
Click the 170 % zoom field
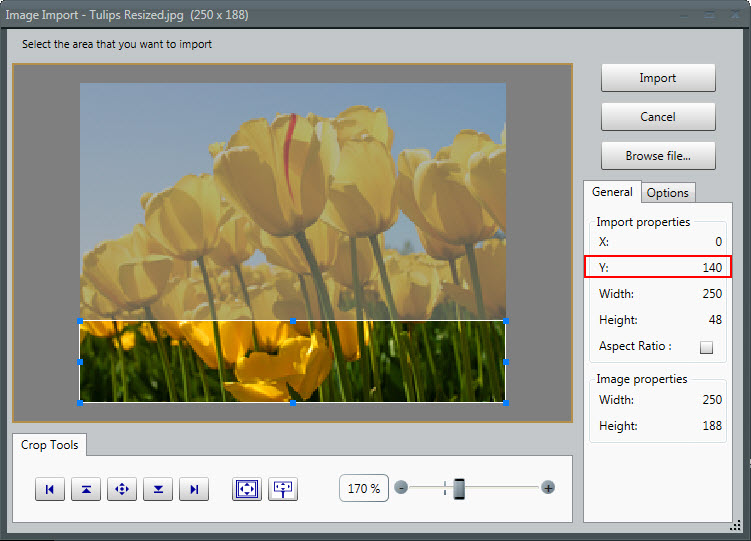(364, 488)
